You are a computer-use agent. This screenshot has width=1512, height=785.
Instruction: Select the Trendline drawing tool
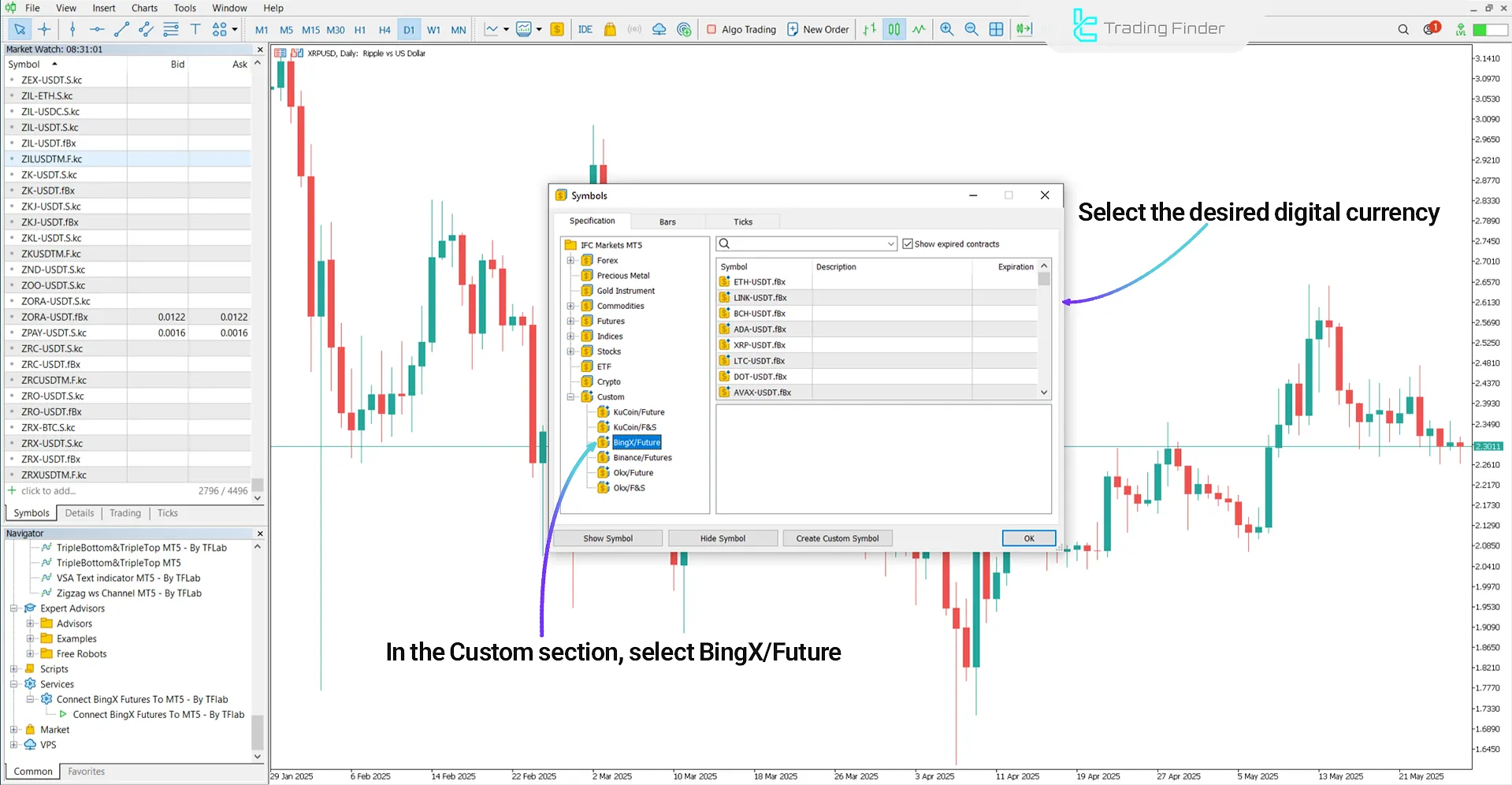point(121,29)
